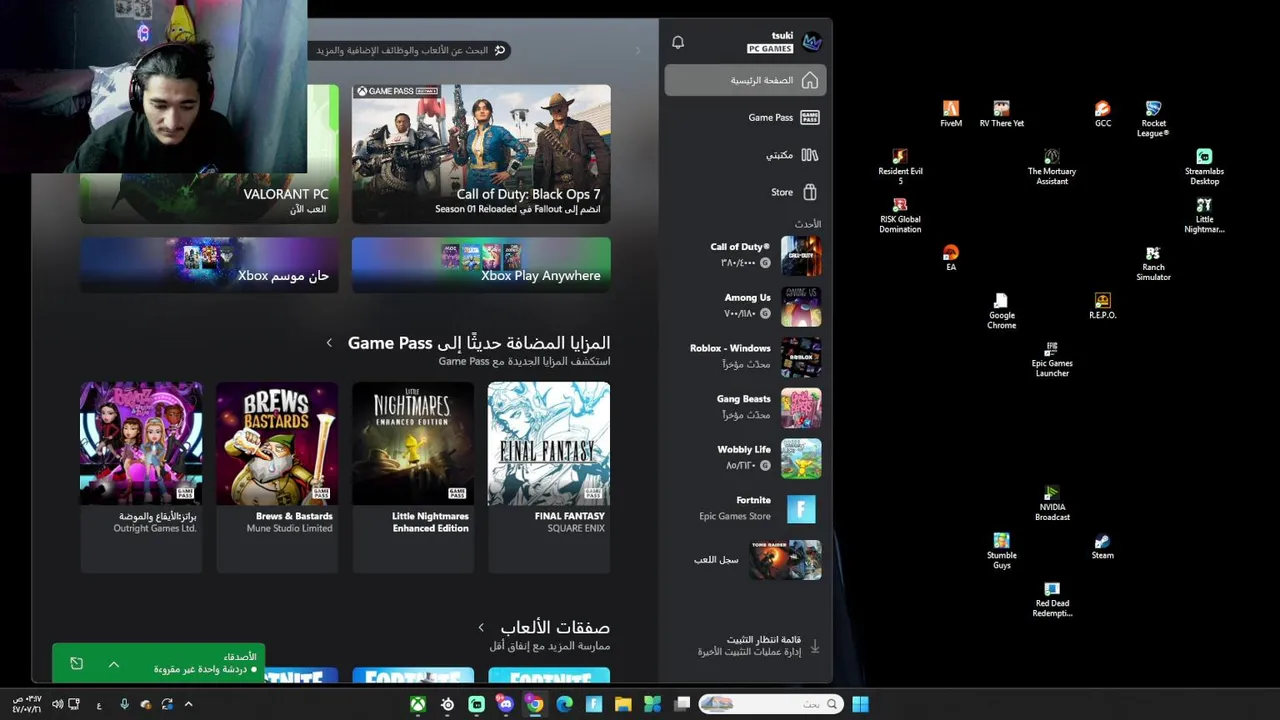Open the Store in the sidebar
The width and height of the screenshot is (1280, 720).
[x=745, y=192]
